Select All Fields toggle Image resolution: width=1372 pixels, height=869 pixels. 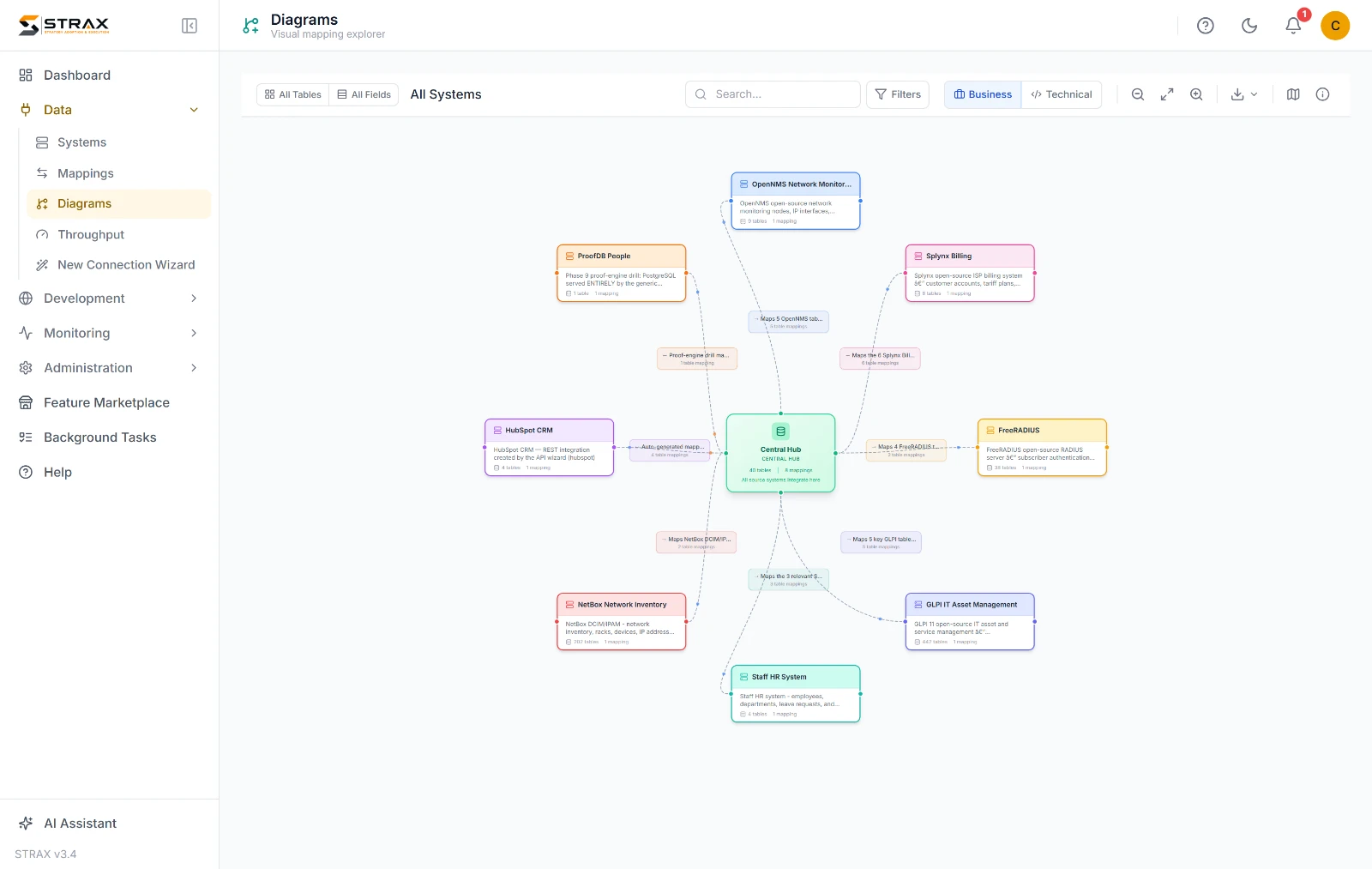click(364, 94)
